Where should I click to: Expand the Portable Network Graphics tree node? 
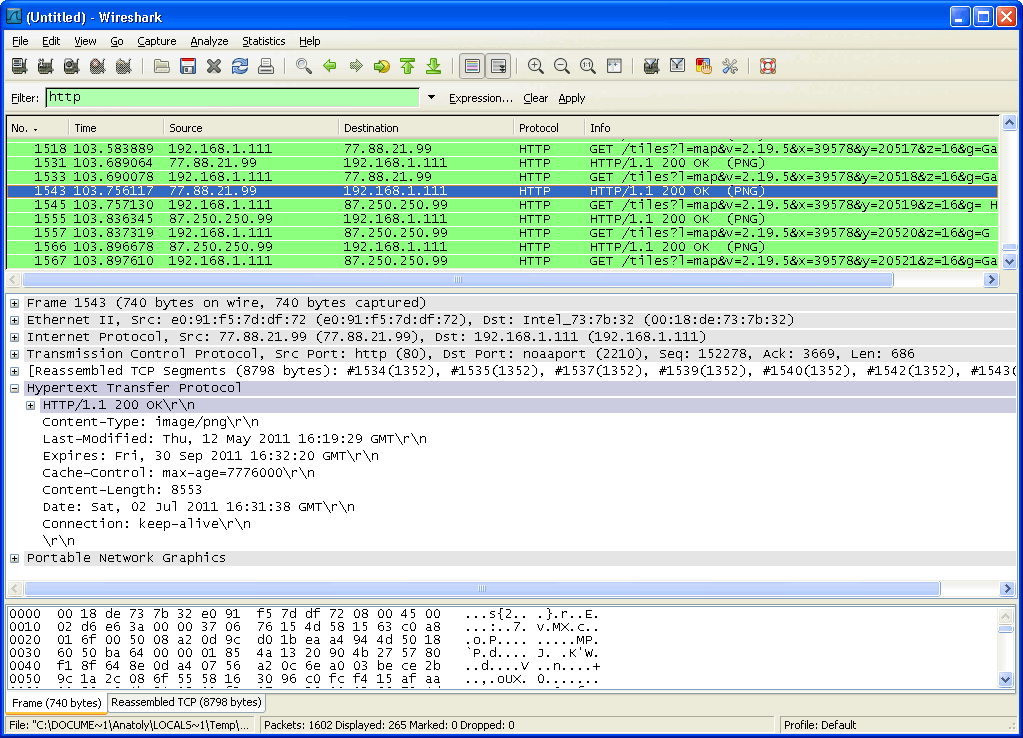tap(15, 558)
